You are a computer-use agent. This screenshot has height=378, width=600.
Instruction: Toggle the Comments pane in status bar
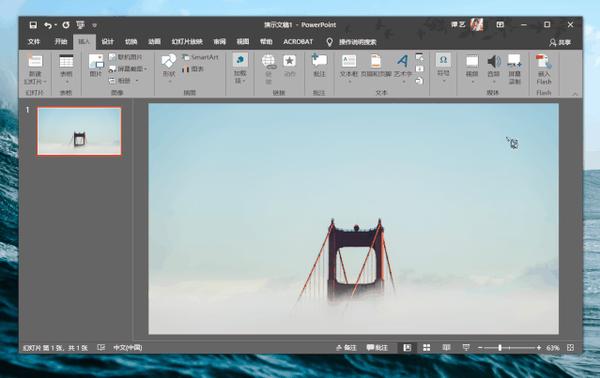[x=377, y=348]
